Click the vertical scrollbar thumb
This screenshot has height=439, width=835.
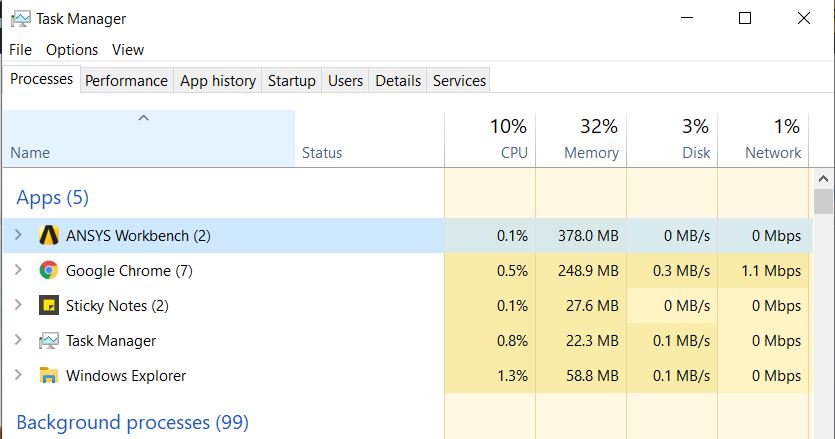823,201
